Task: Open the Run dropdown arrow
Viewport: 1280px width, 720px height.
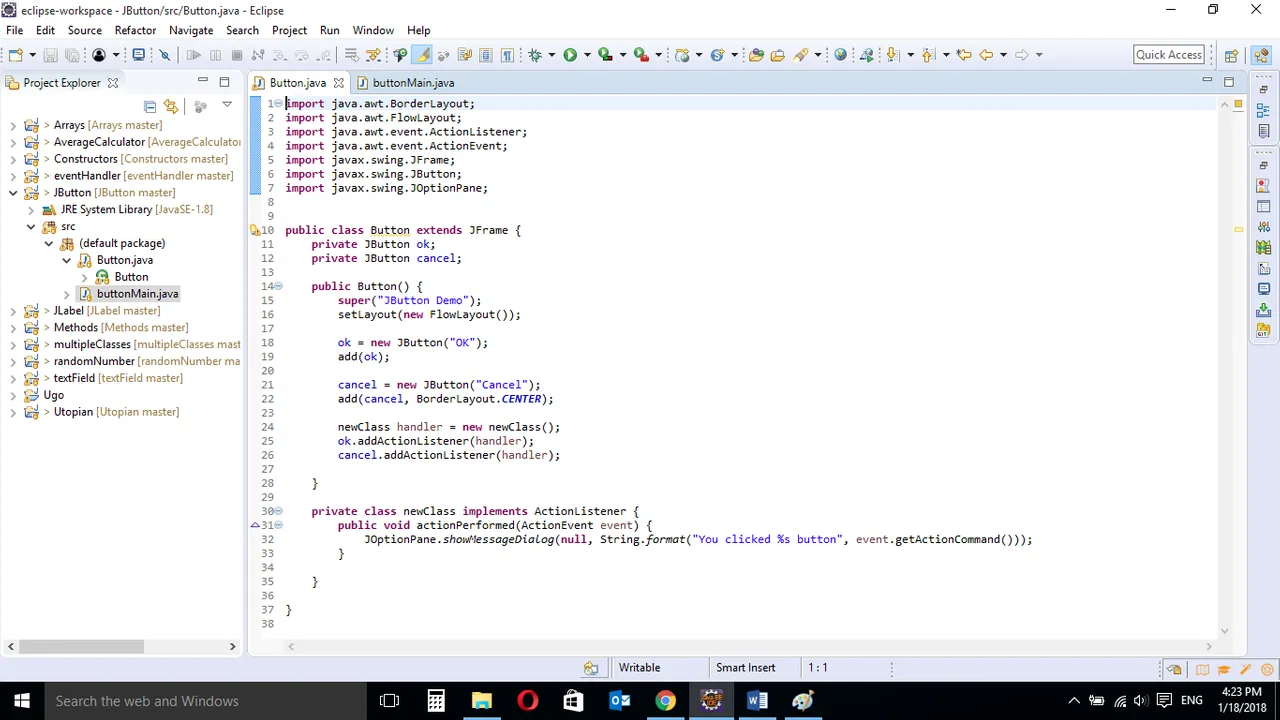Action: [x=587, y=55]
